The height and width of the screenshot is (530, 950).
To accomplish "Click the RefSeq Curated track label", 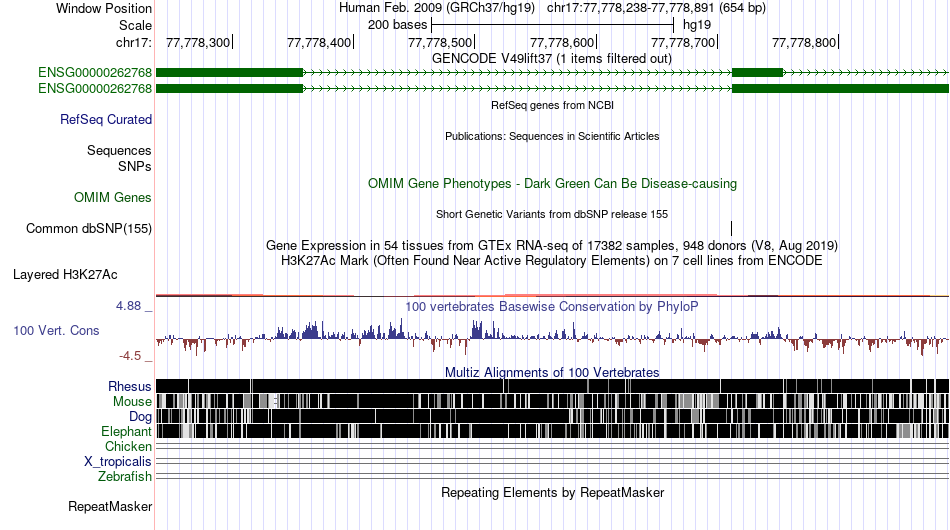I will [106, 119].
